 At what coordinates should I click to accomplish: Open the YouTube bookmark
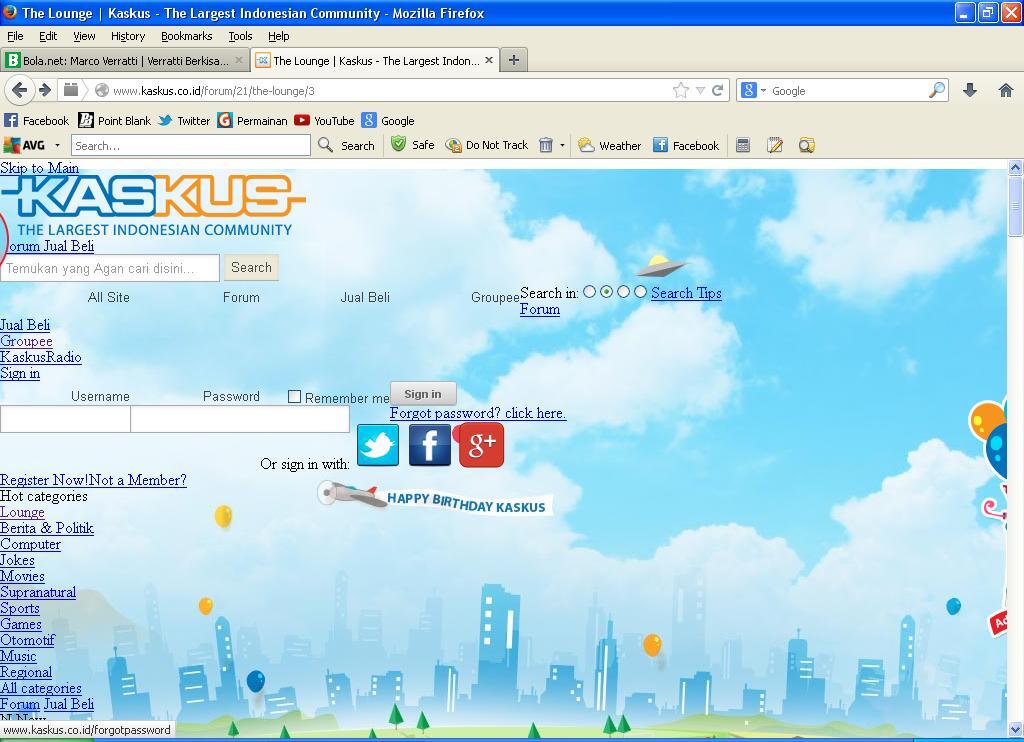[324, 121]
